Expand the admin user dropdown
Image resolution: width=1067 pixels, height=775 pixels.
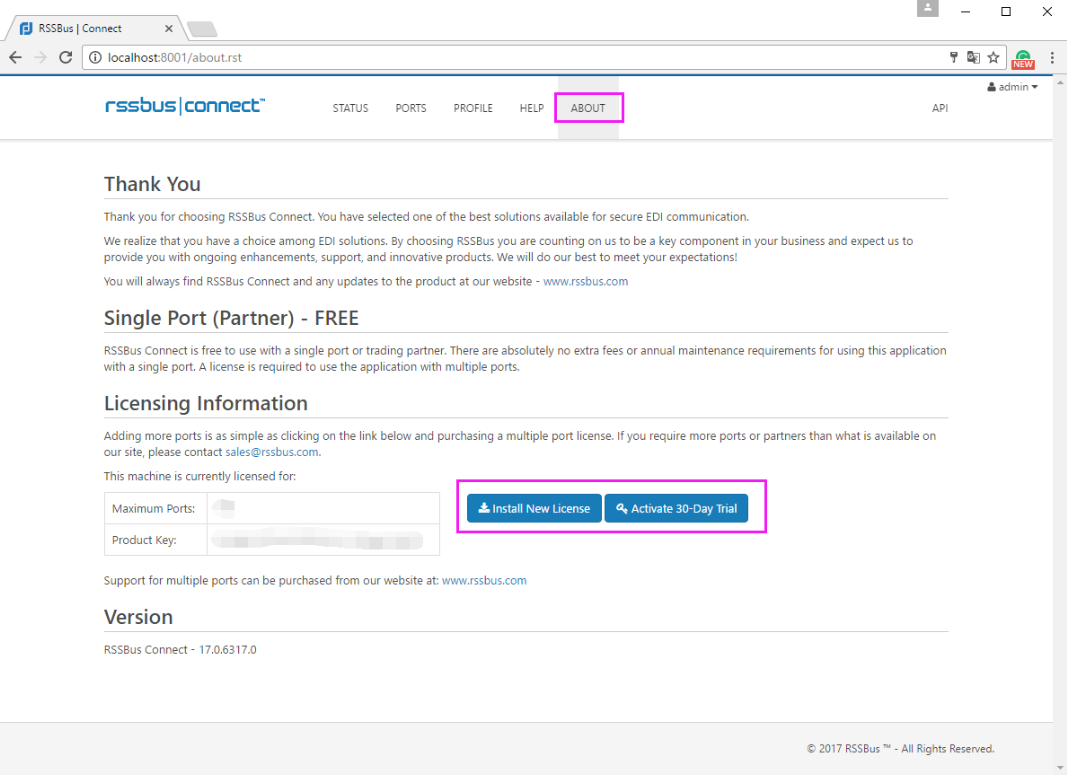[1013, 87]
